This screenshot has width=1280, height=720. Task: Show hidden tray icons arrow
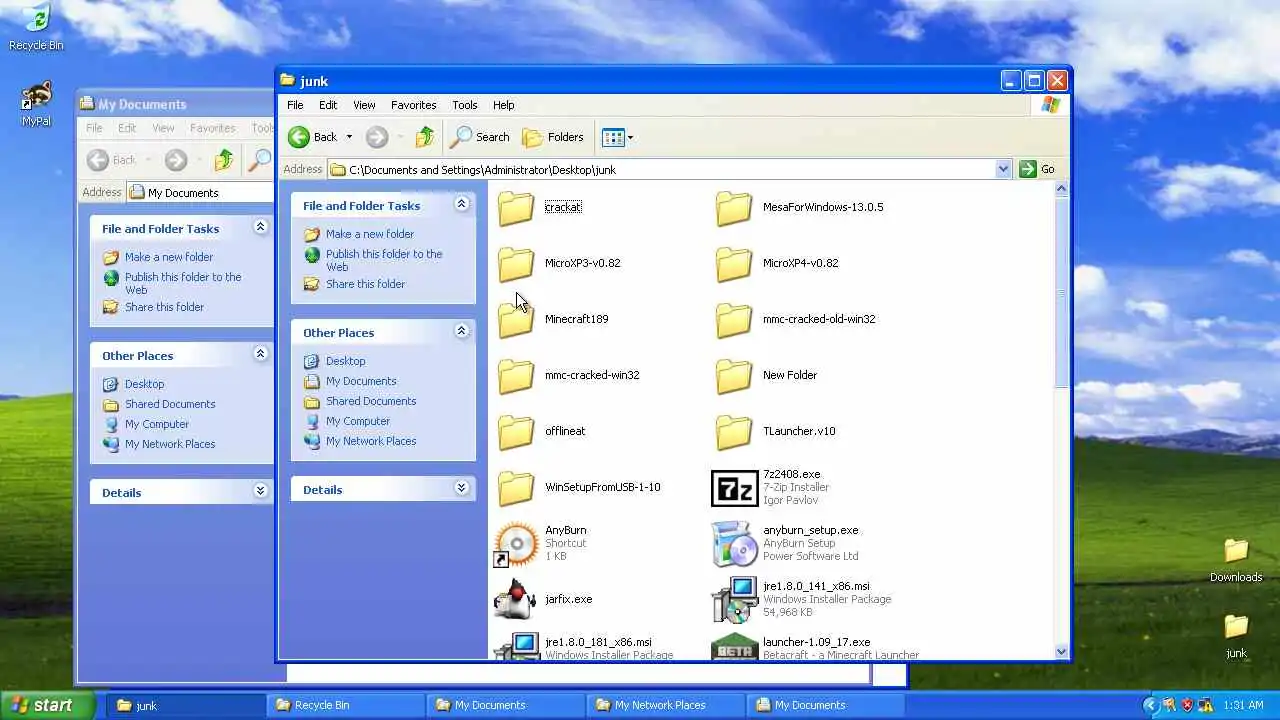1151,705
